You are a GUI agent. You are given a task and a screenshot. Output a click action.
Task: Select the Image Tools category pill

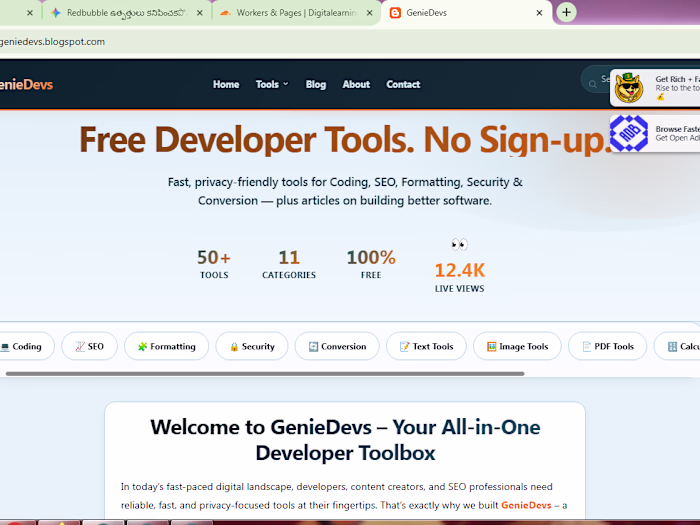click(x=517, y=346)
